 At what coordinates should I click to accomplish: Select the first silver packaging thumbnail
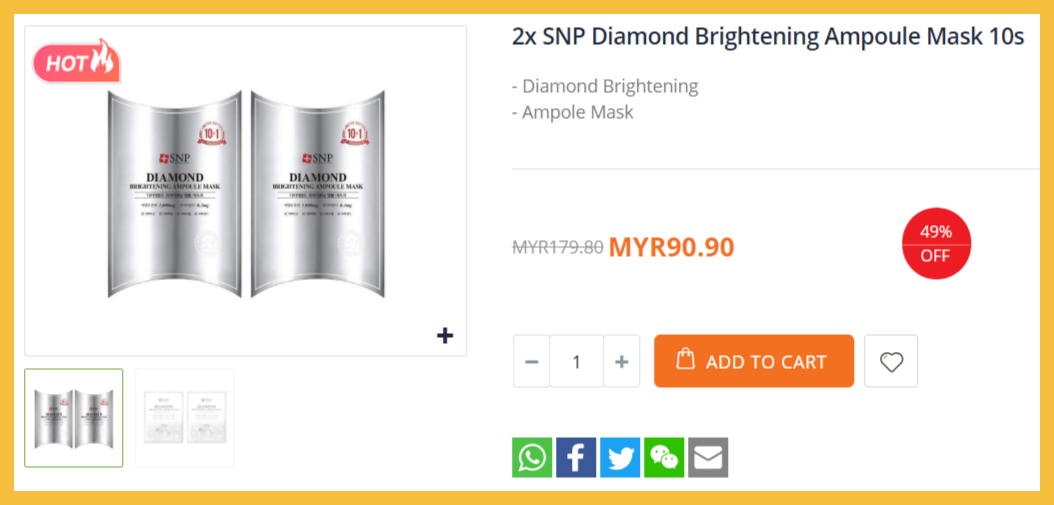[74, 418]
